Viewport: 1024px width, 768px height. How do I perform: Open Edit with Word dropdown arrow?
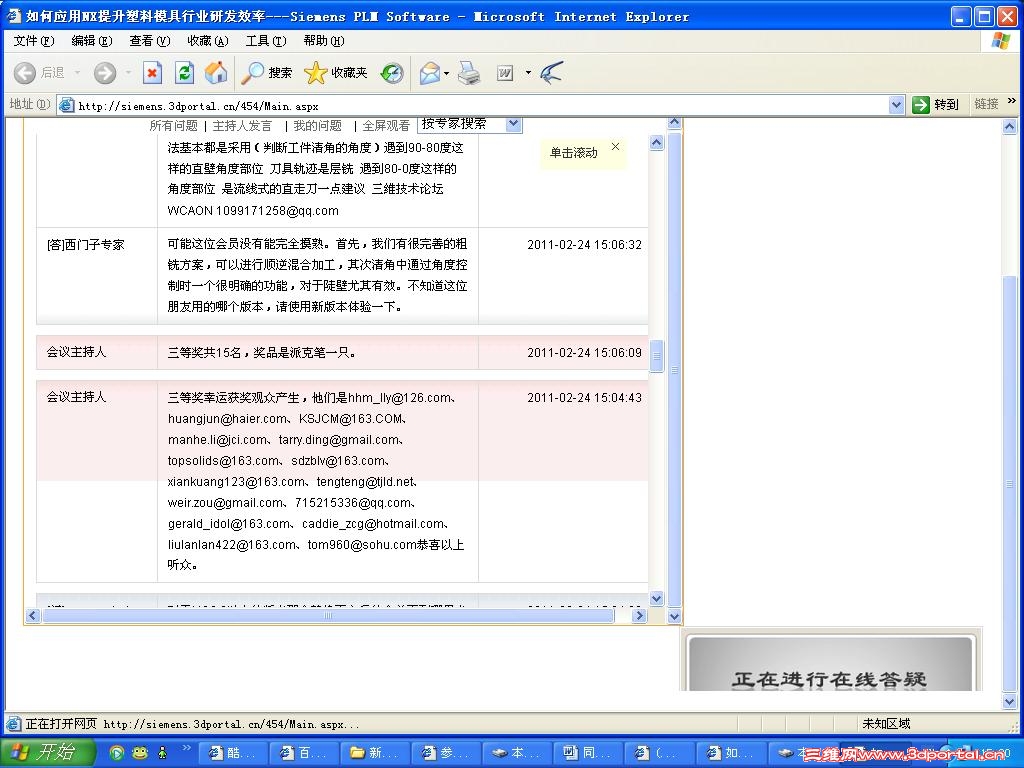point(528,73)
